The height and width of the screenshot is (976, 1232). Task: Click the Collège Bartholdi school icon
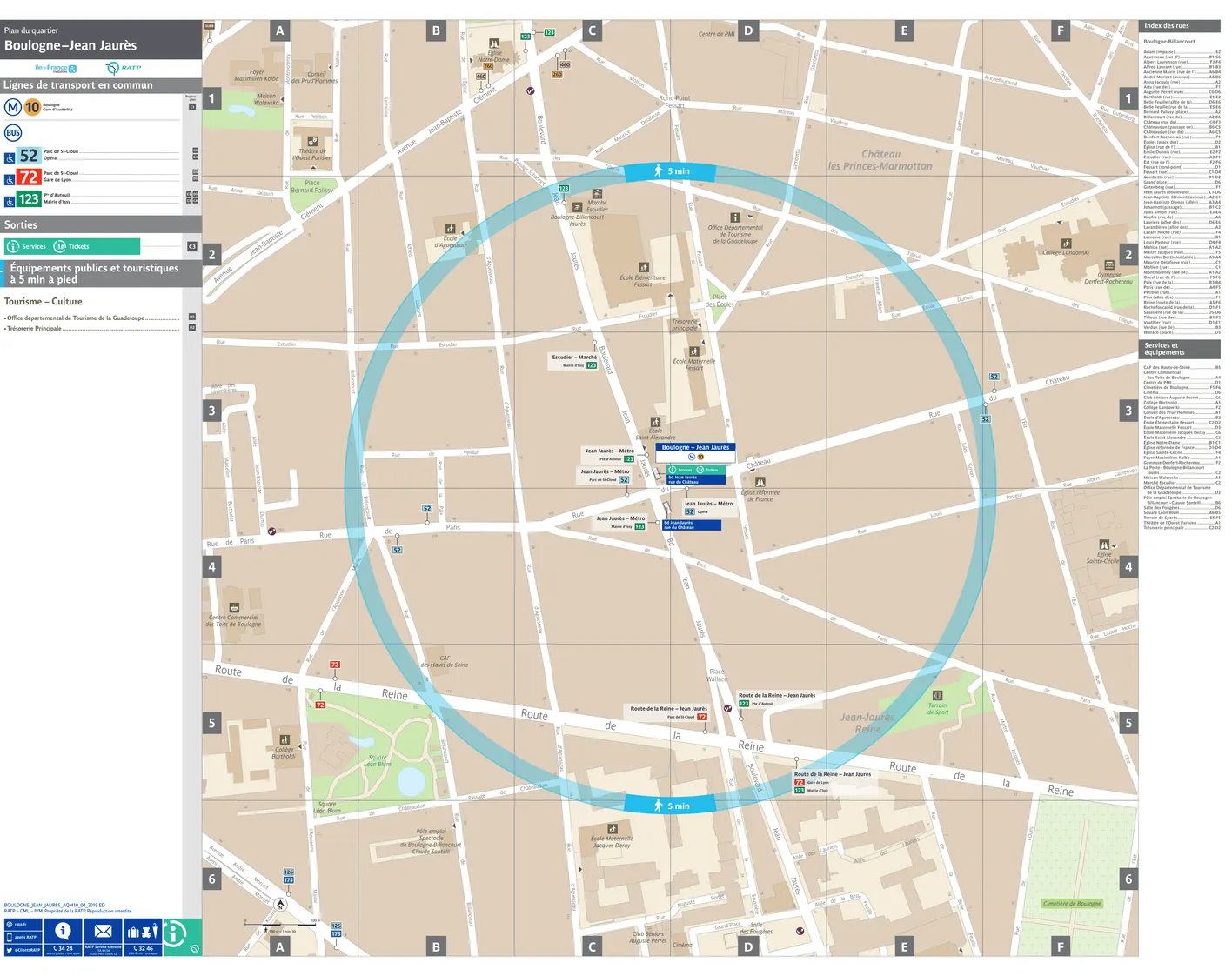point(284,739)
